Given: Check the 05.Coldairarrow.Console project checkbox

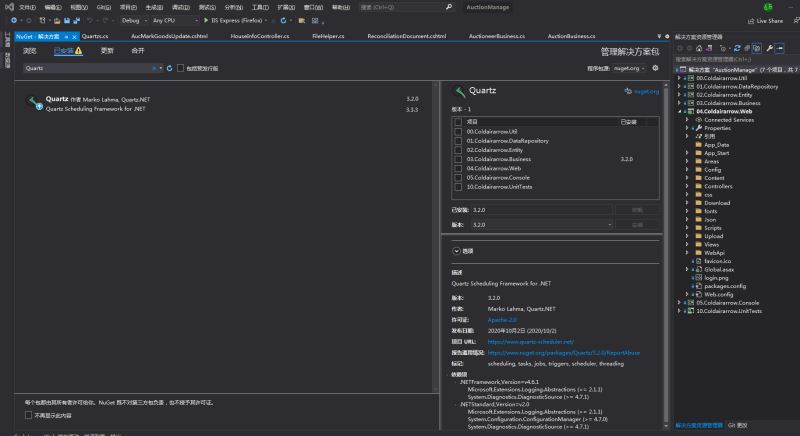Looking at the screenshot, I should [x=458, y=177].
